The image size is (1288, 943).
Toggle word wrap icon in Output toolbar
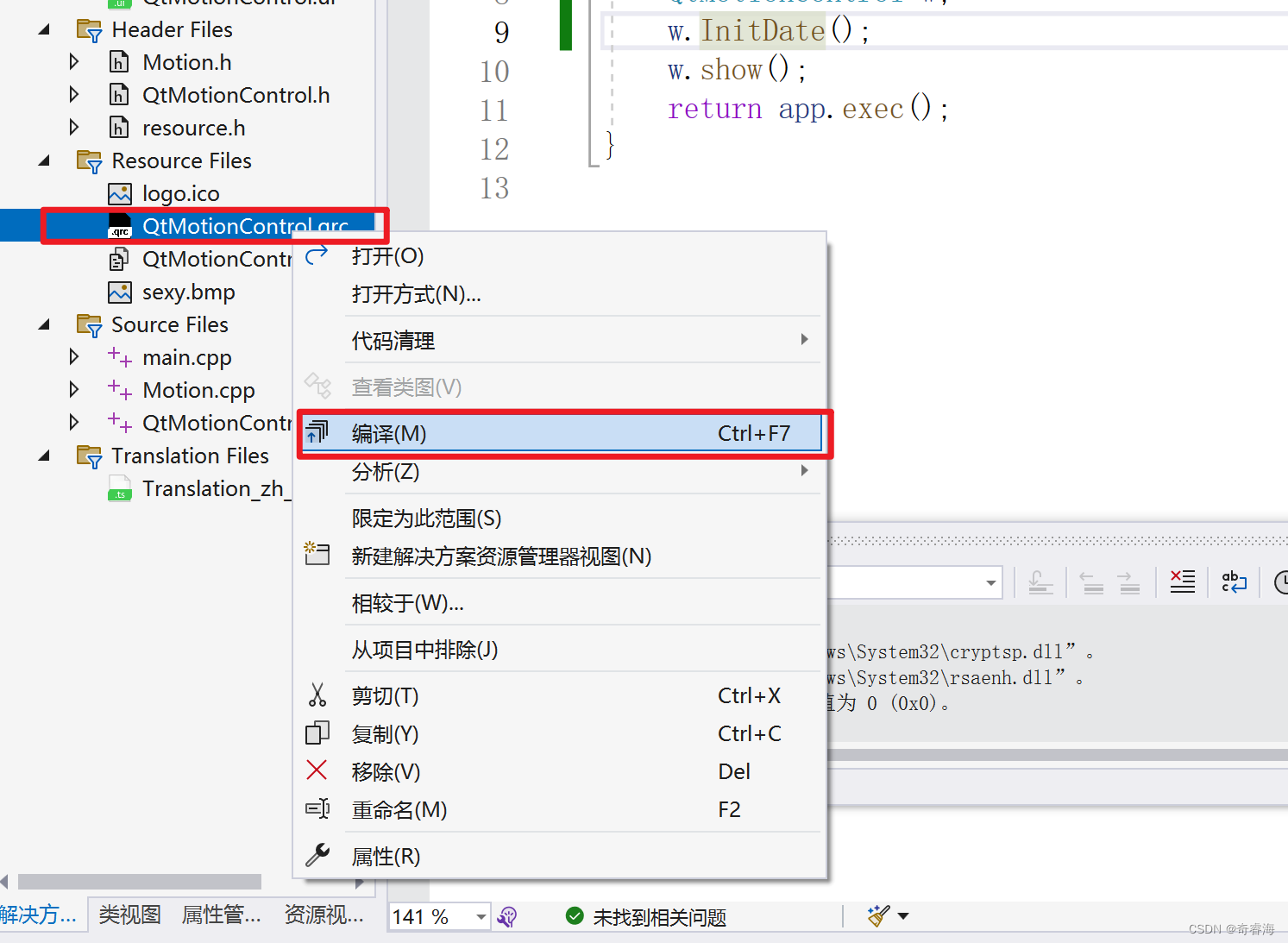[1235, 582]
